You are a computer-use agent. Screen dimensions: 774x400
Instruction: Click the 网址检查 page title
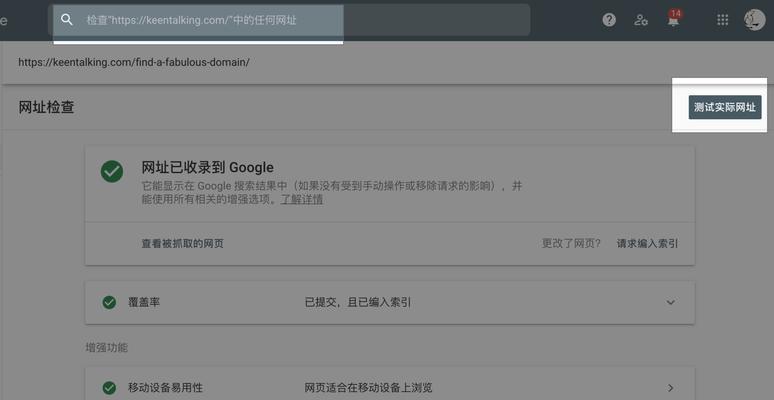pos(46,107)
